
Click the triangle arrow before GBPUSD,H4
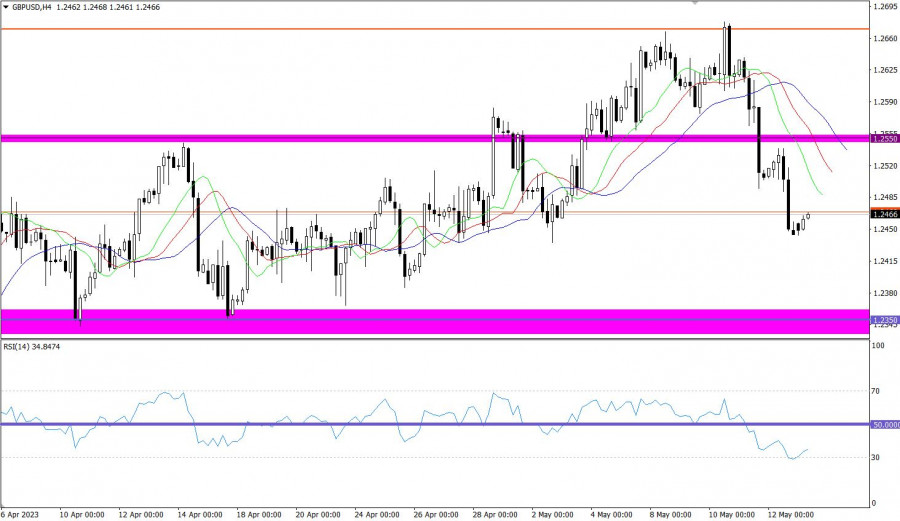(5, 7)
